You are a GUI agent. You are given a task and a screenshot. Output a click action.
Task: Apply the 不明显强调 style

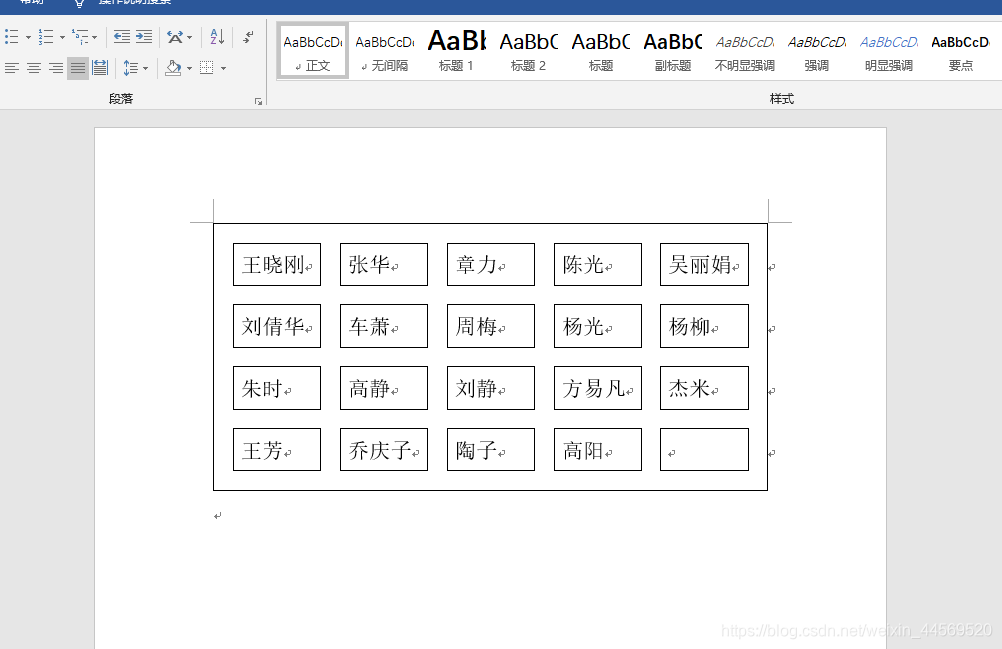click(x=744, y=52)
